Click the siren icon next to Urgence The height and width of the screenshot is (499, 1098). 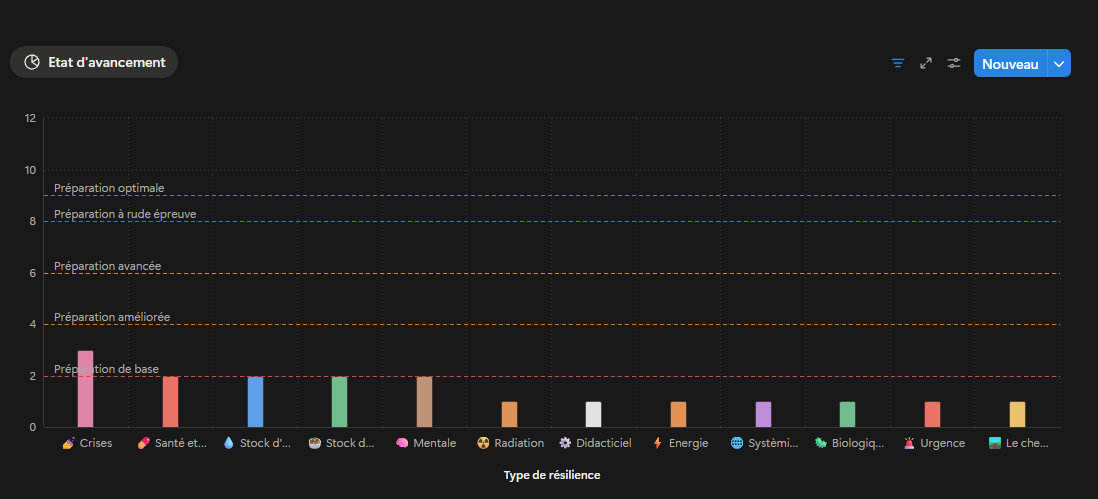(909, 443)
